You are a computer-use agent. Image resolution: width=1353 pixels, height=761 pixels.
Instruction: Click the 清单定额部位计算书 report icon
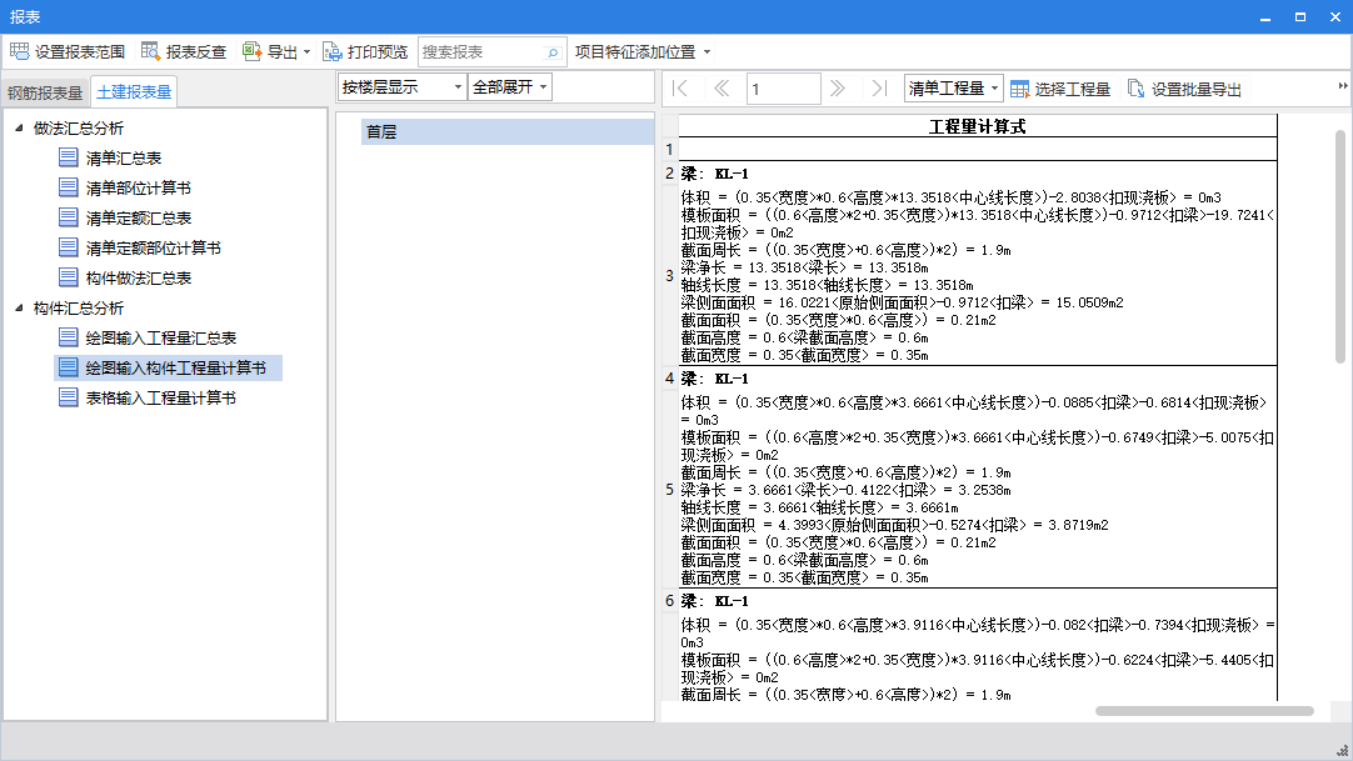coord(68,247)
